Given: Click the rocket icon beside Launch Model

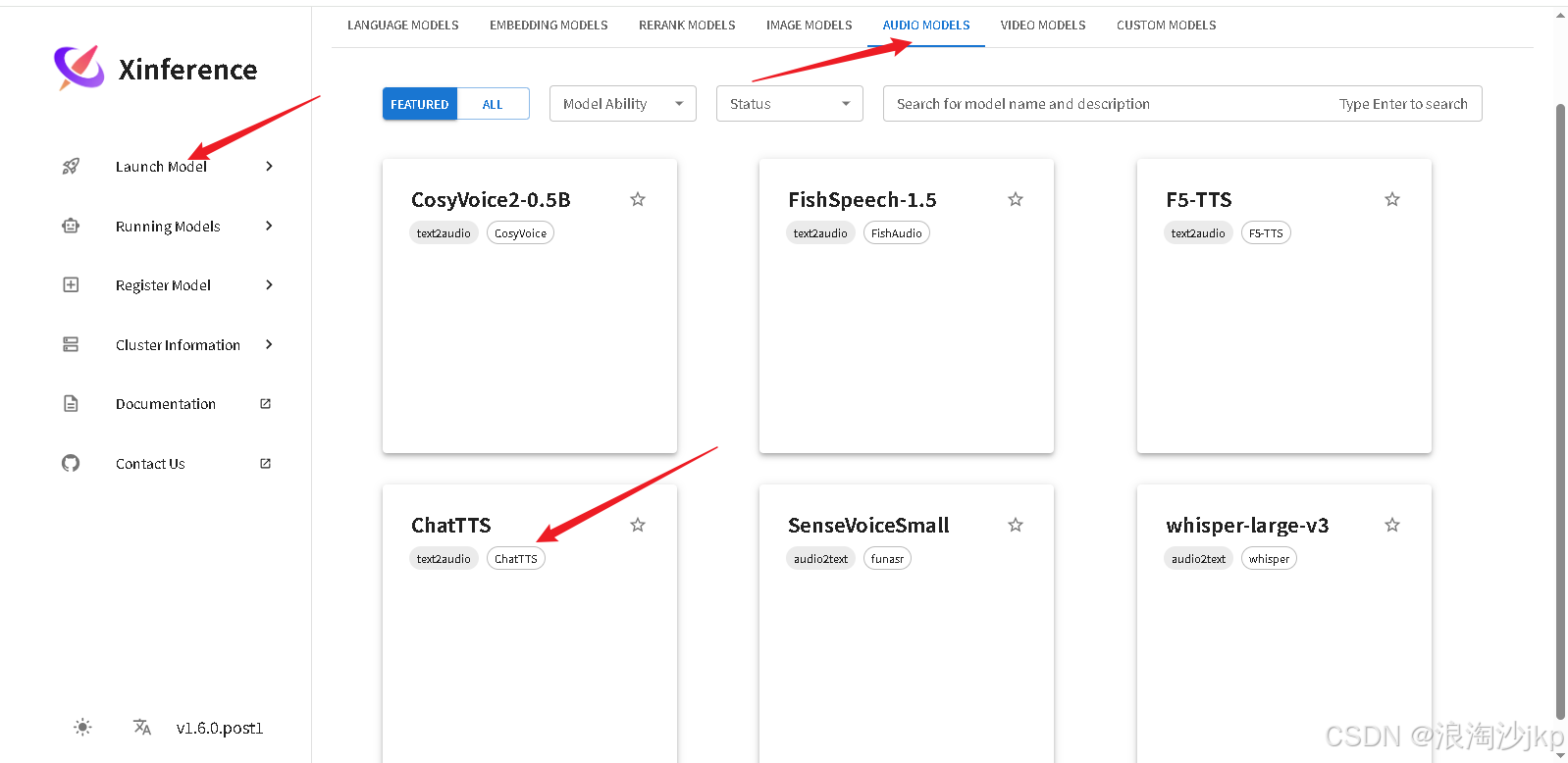Looking at the screenshot, I should (71, 167).
